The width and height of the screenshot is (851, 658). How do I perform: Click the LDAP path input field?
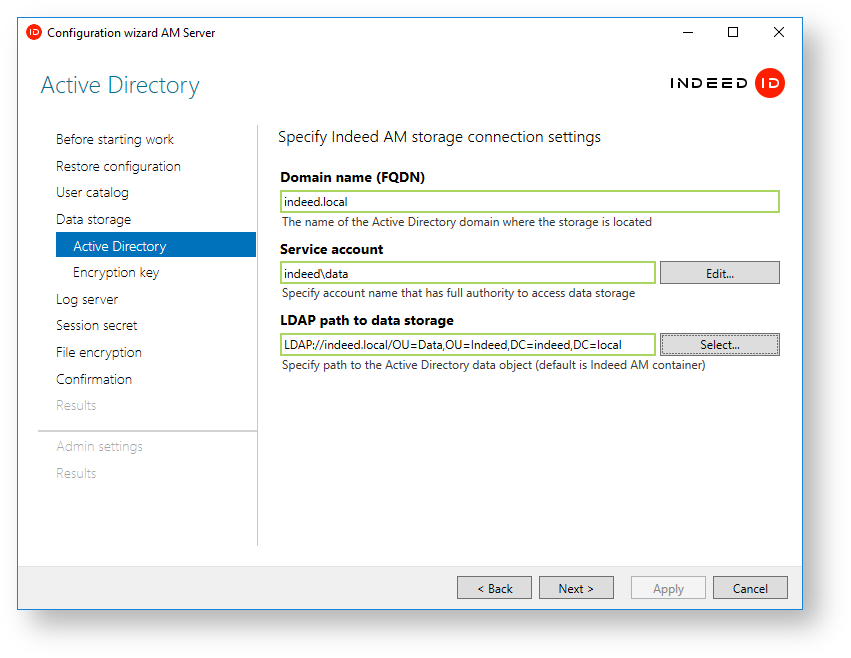[468, 345]
